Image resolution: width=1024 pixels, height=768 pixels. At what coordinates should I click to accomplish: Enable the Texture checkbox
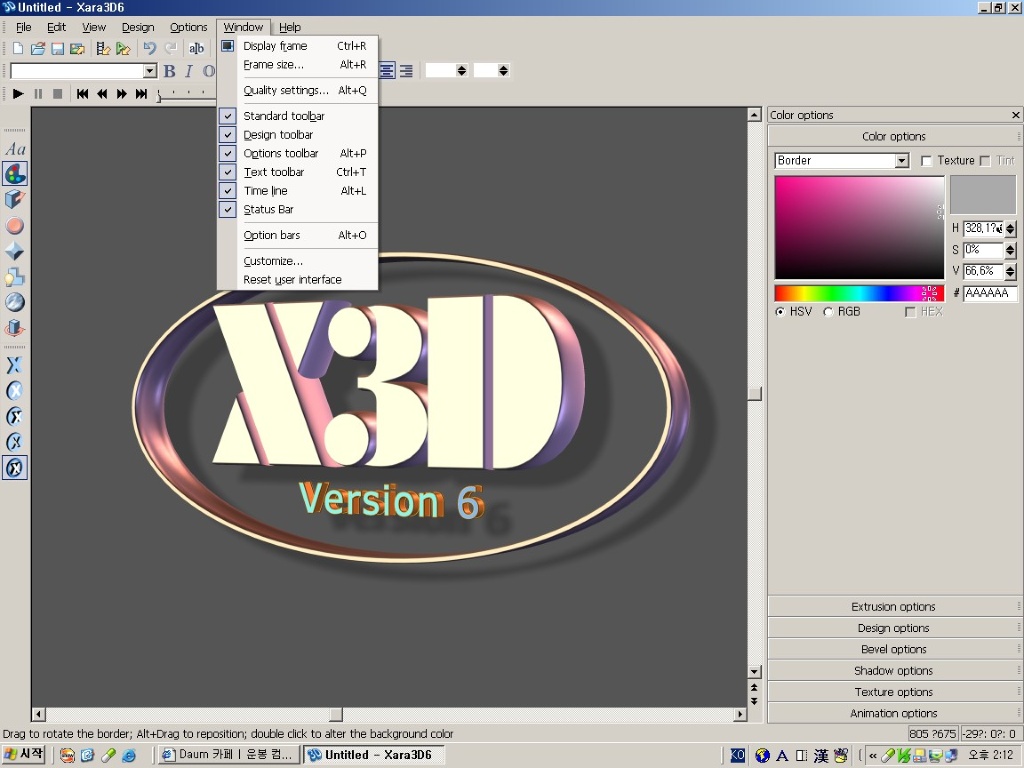pos(926,161)
